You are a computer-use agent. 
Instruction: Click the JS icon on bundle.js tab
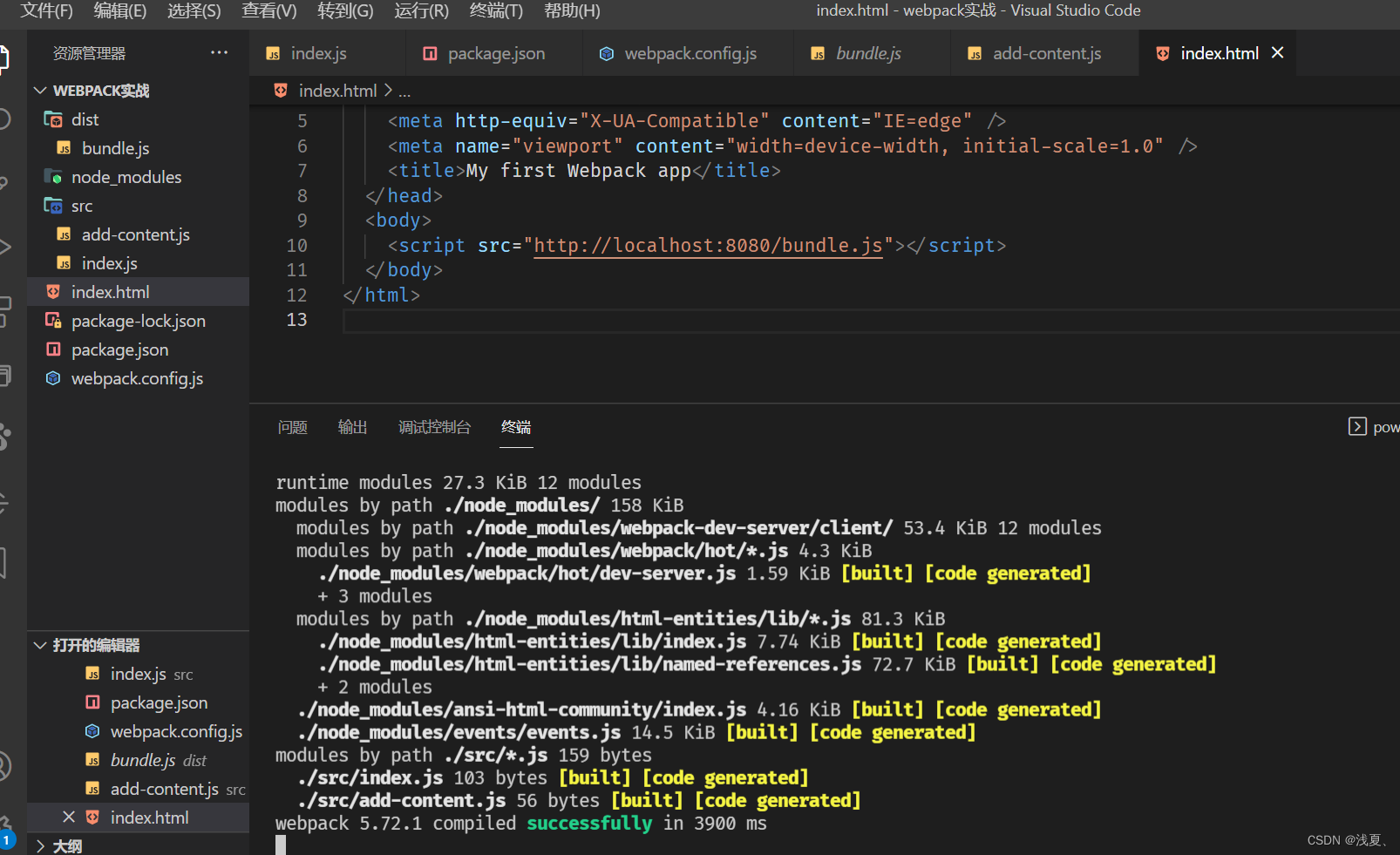tap(818, 53)
